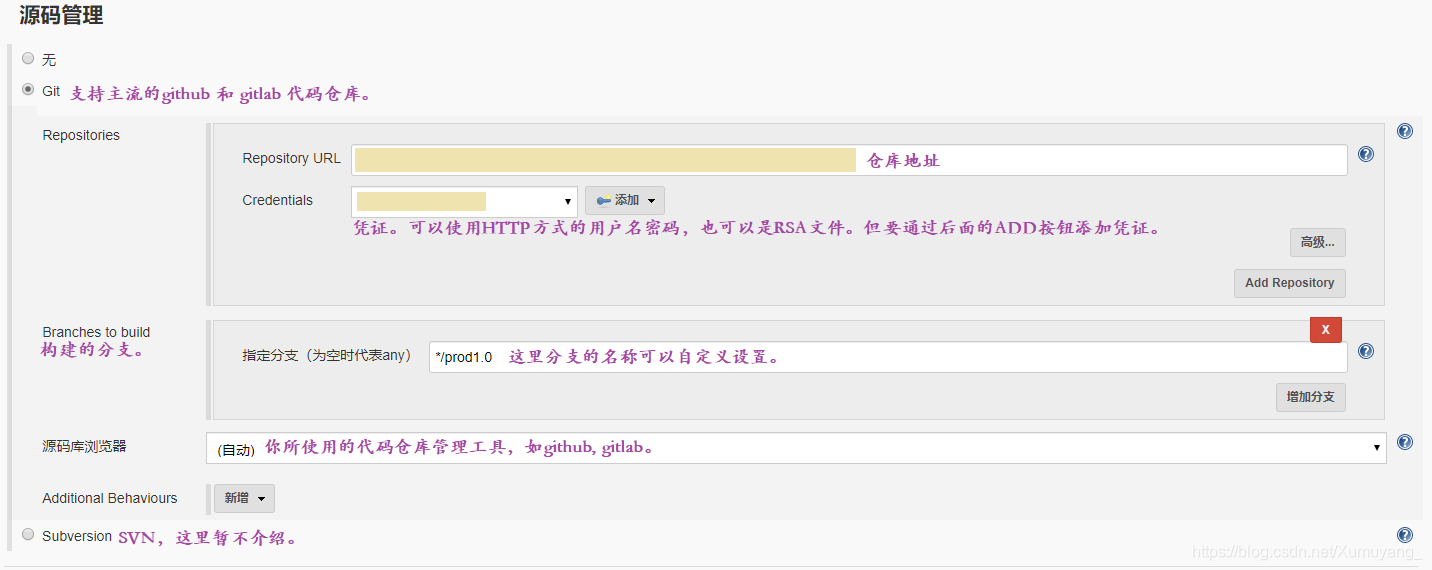Open help icon next to Repository URL
Viewport: 1432px width, 570px height.
click(1366, 154)
